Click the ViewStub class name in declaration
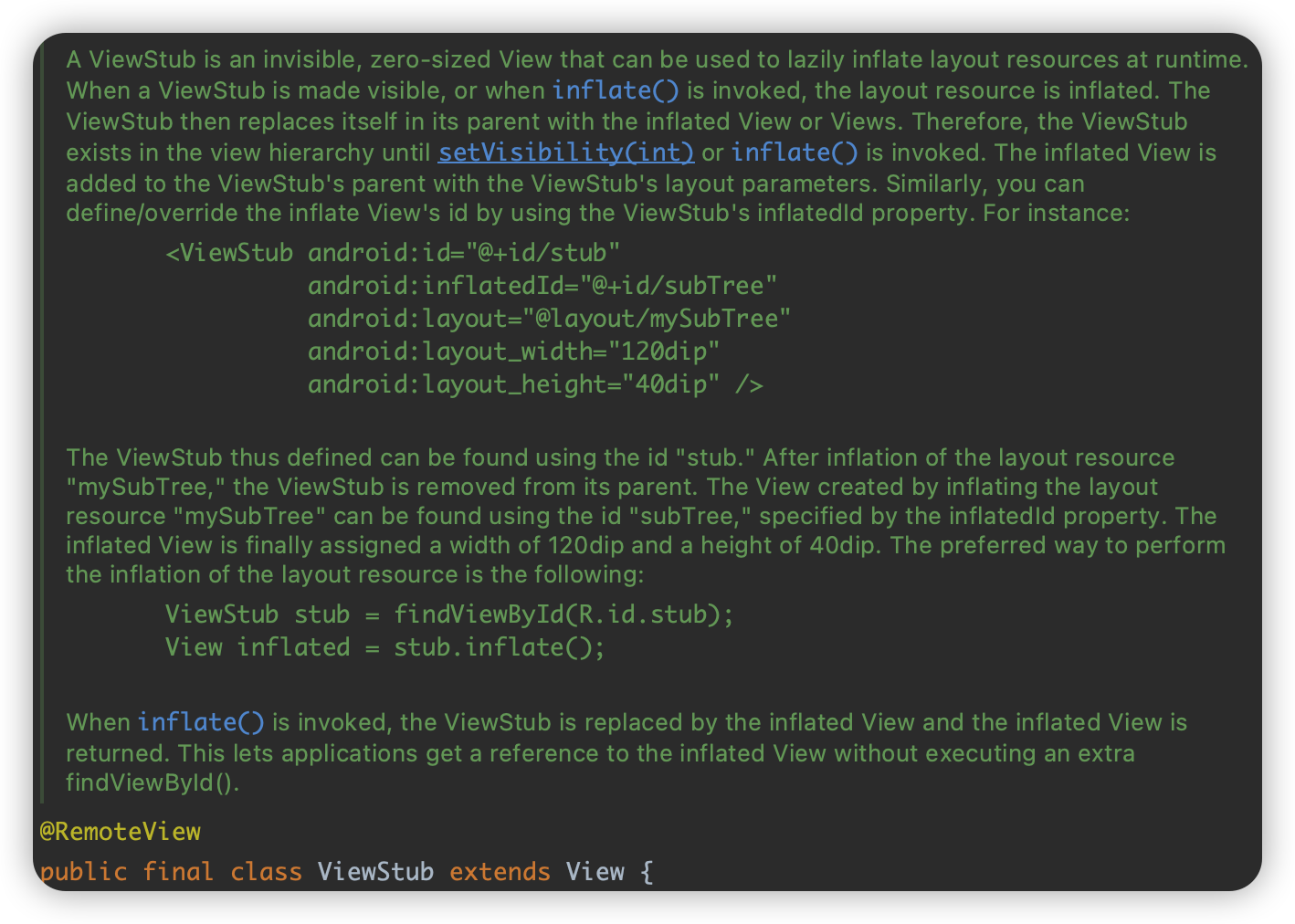This screenshot has height=924, width=1295. tap(375, 872)
